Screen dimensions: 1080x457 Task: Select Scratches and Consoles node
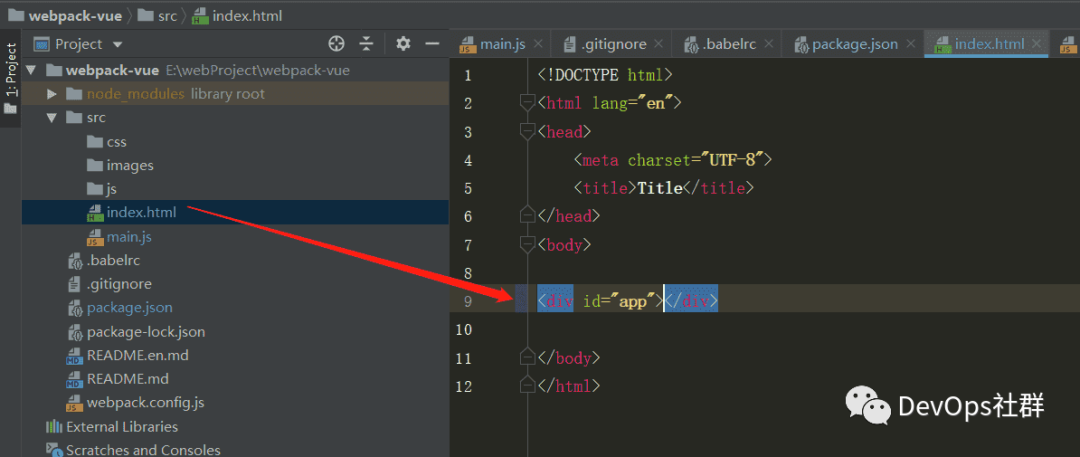pyautogui.click(x=133, y=450)
